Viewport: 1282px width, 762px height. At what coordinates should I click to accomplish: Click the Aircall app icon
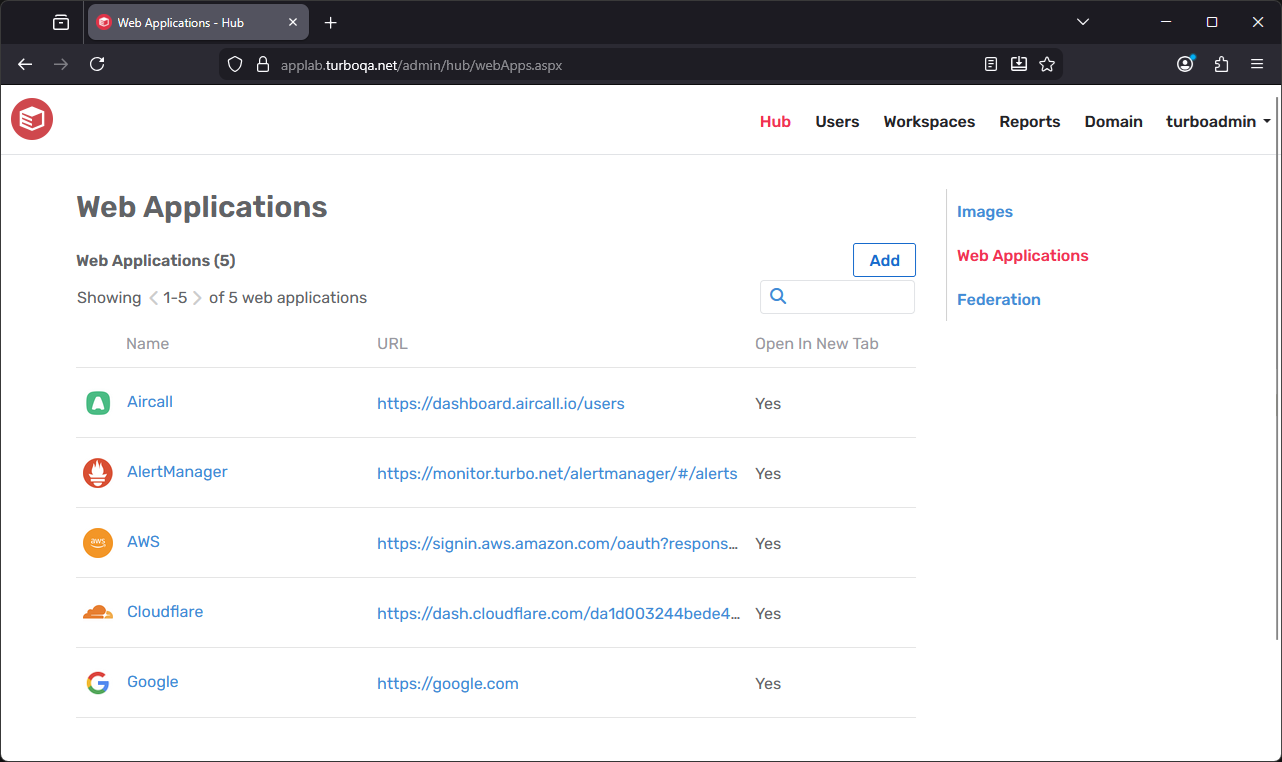(97, 402)
